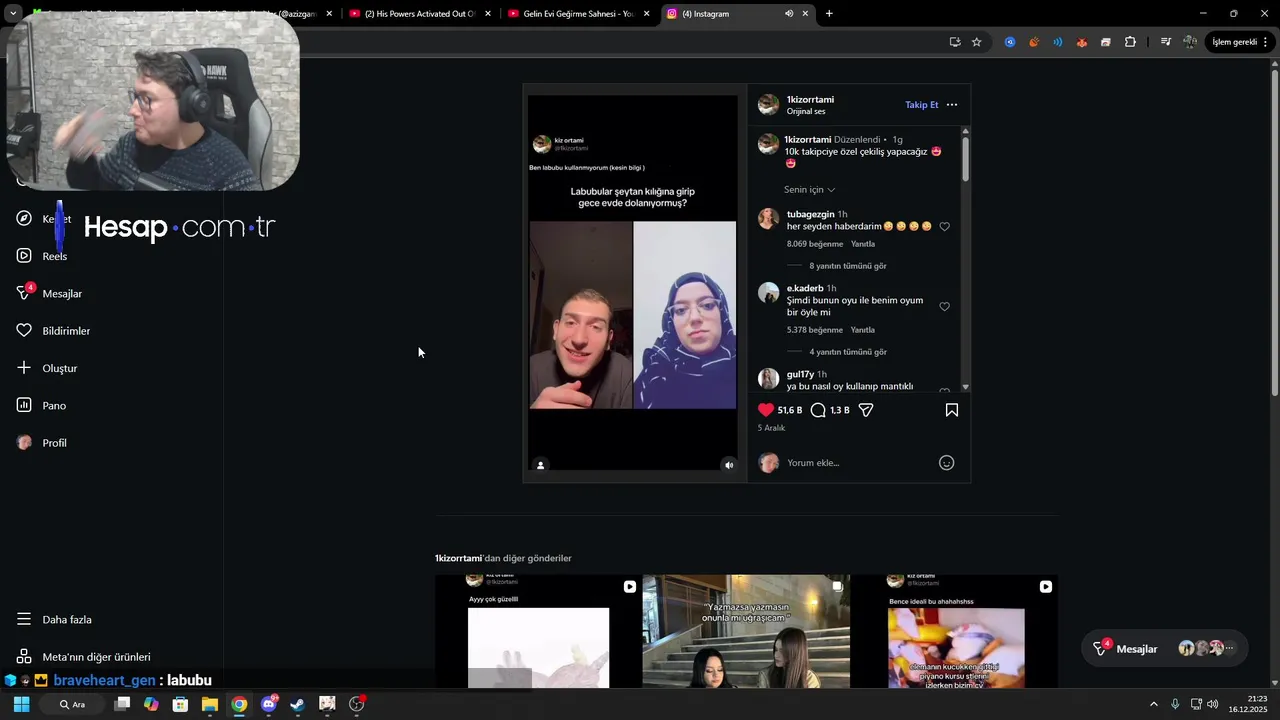Image resolution: width=1280 pixels, height=720 pixels.
Task: Expand the Senin için comment sort dropdown
Action: tap(809, 189)
